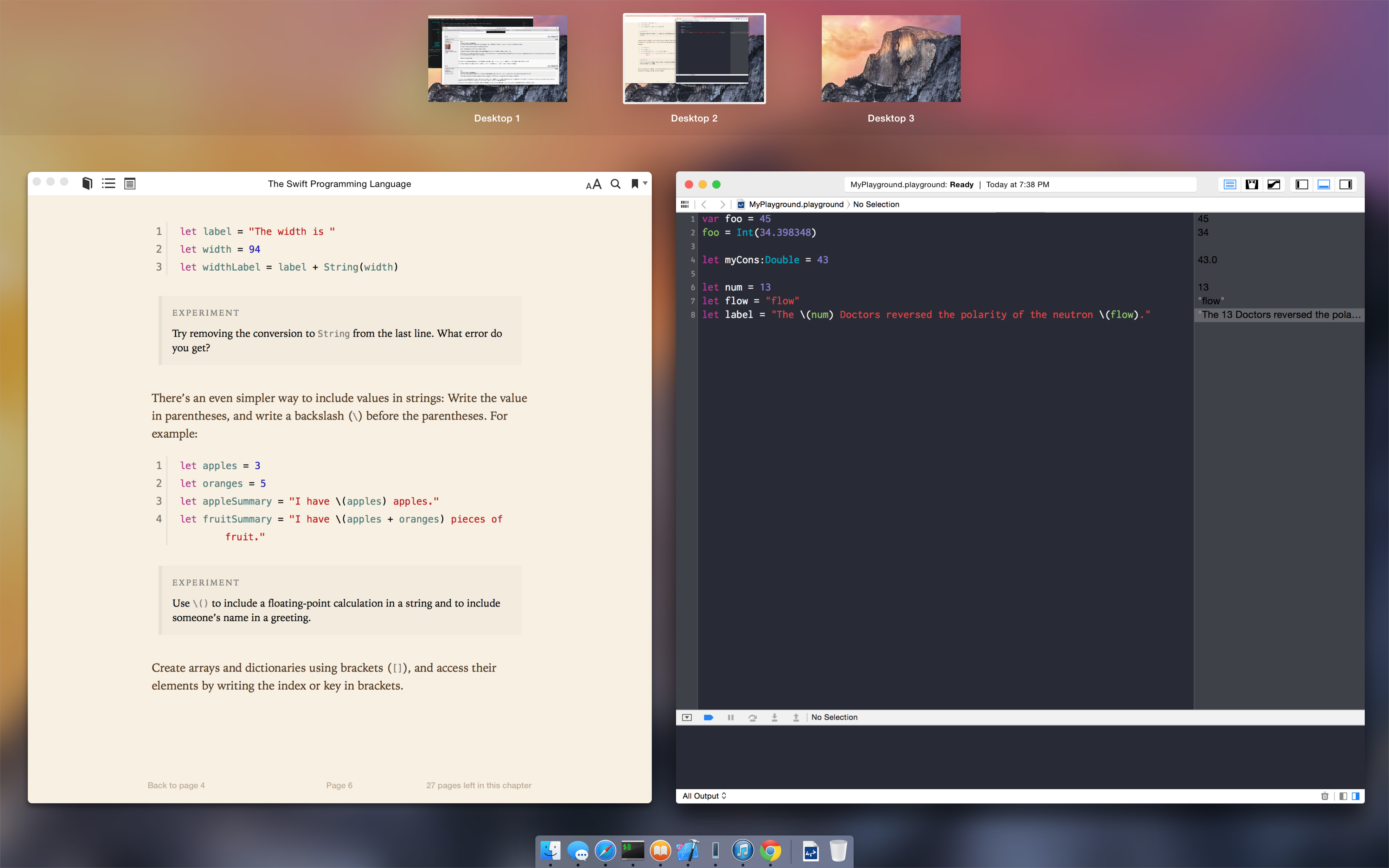
Task: Click Back to page 4 link
Action: (x=176, y=785)
